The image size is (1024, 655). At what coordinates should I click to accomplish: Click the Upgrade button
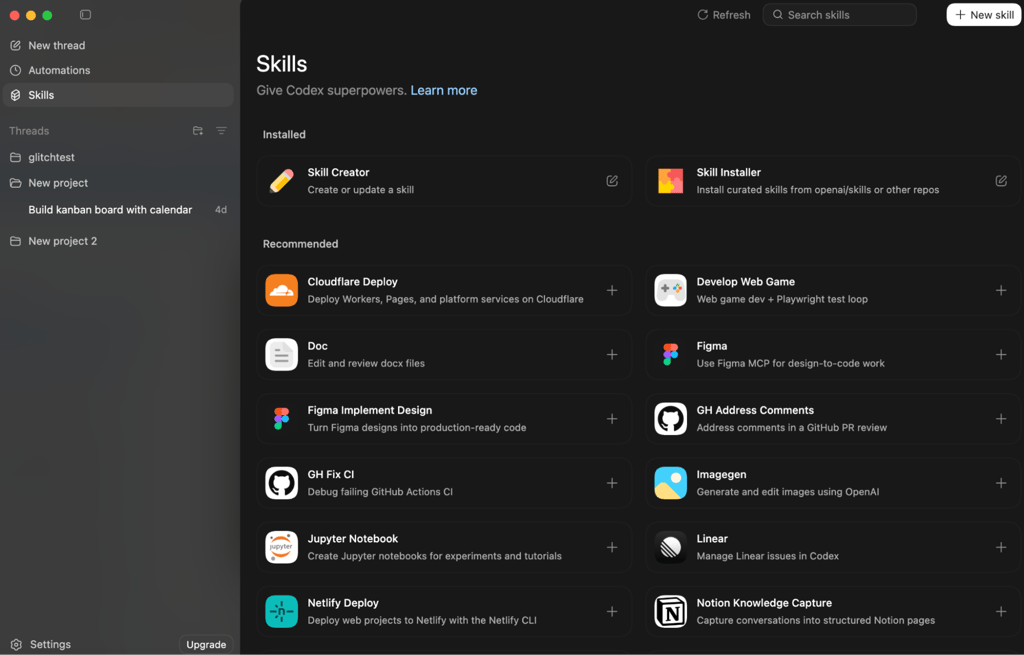point(206,644)
